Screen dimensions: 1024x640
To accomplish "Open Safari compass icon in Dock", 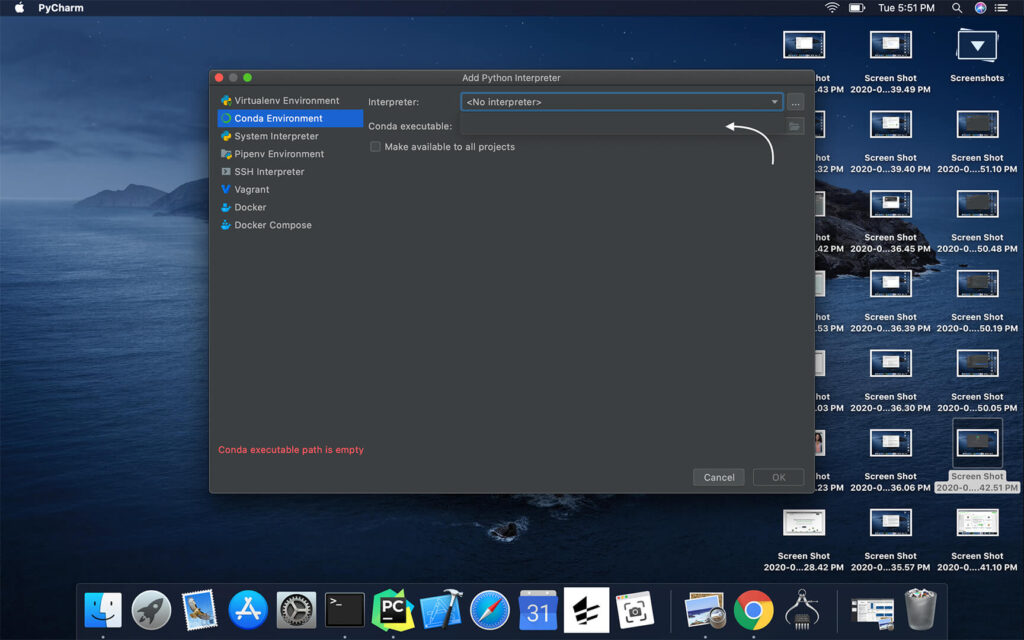I will [x=489, y=611].
